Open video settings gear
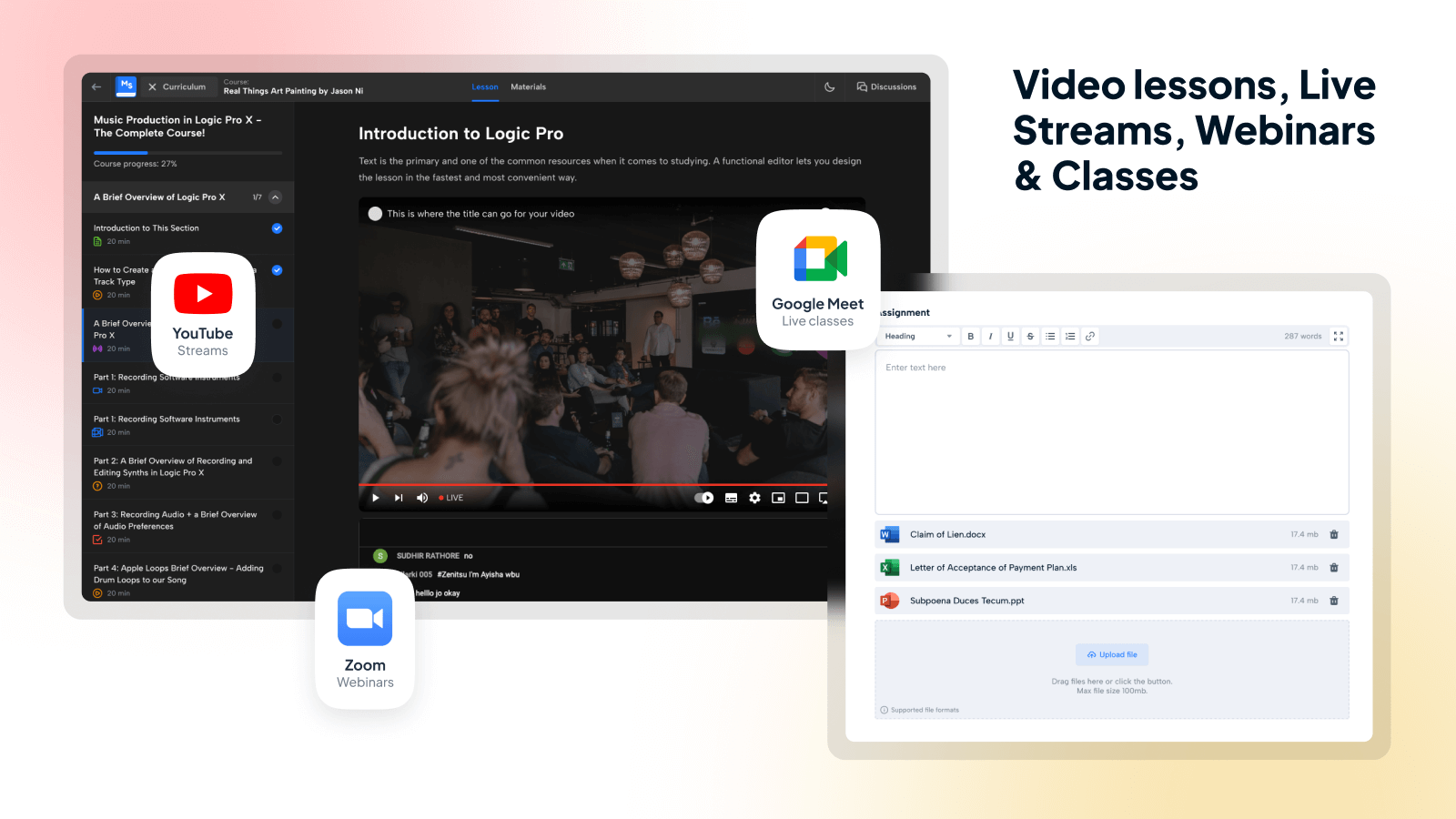 point(754,498)
